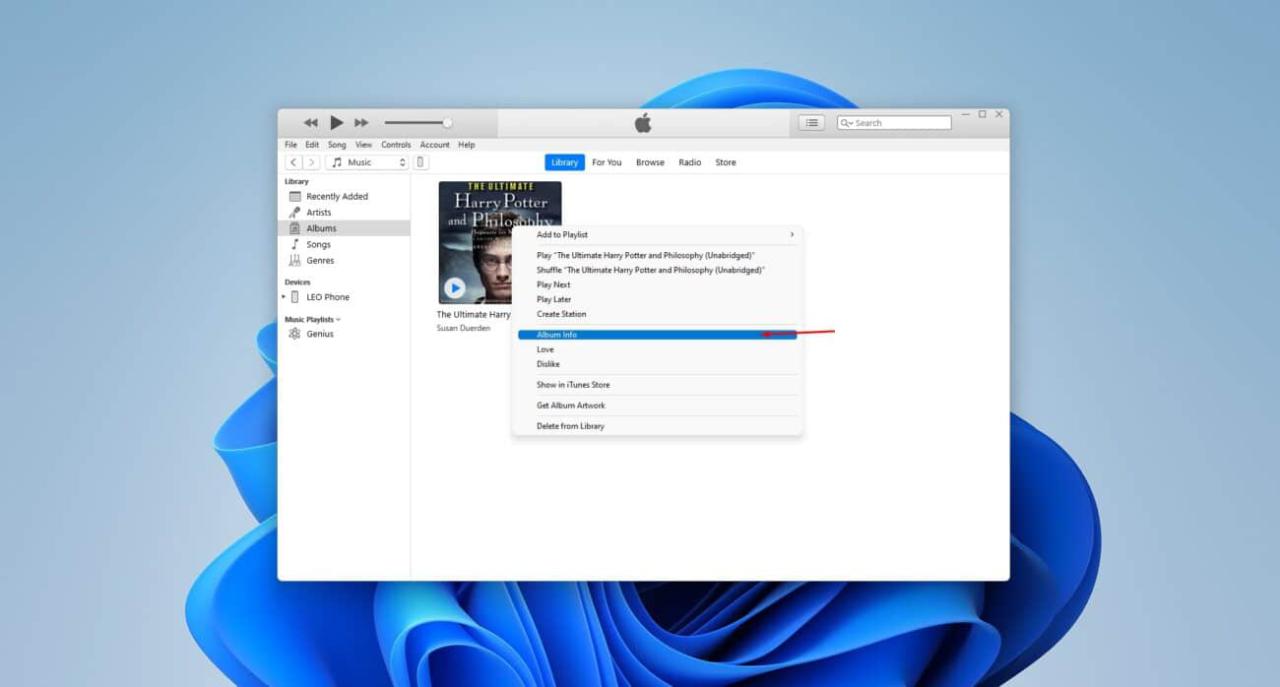Choose Play Next from context menu
1280x687 pixels.
657,285
